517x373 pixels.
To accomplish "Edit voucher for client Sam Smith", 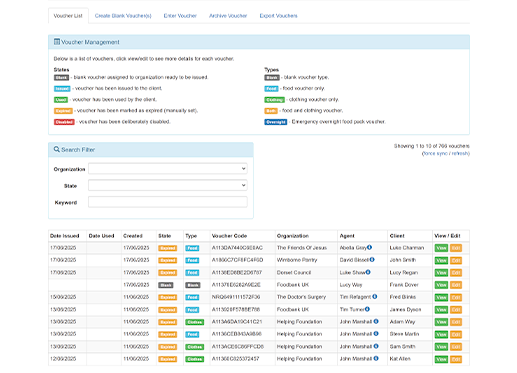I will click(x=456, y=347).
